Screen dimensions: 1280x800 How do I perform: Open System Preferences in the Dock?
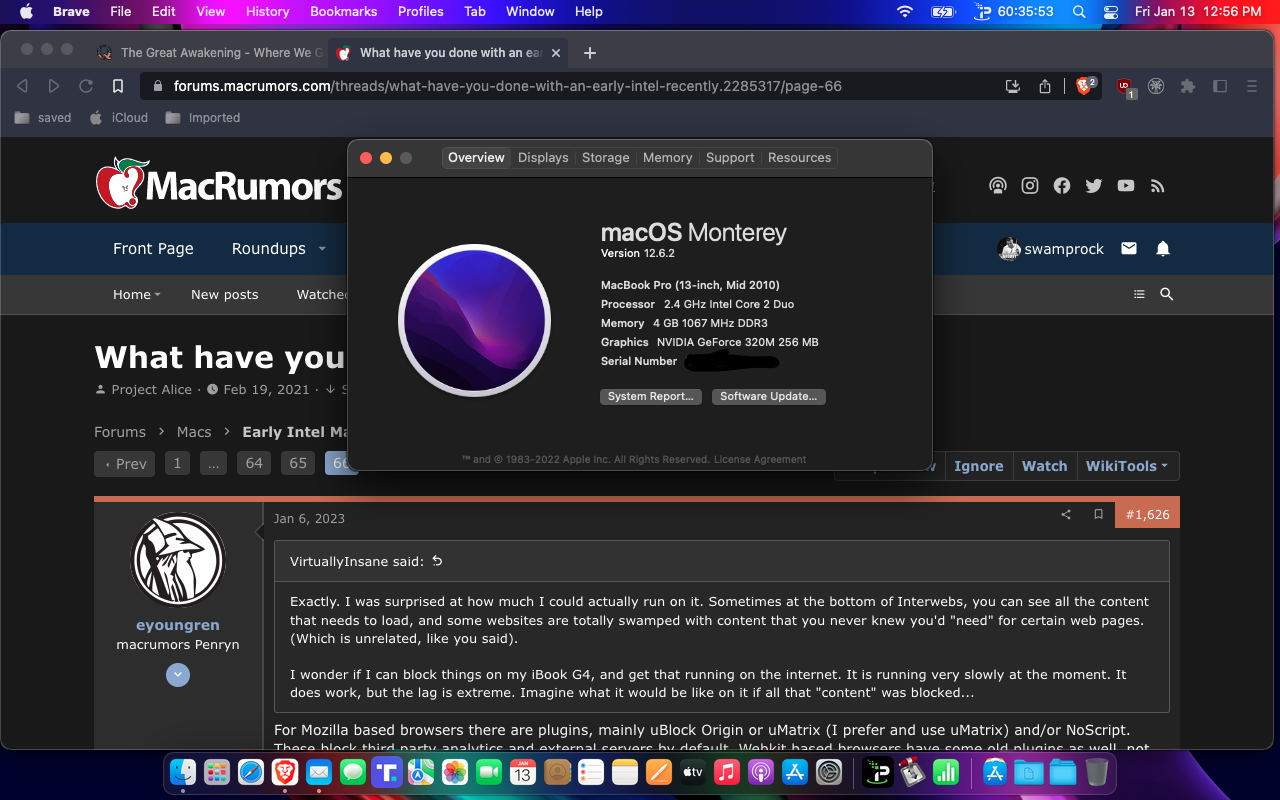click(829, 772)
